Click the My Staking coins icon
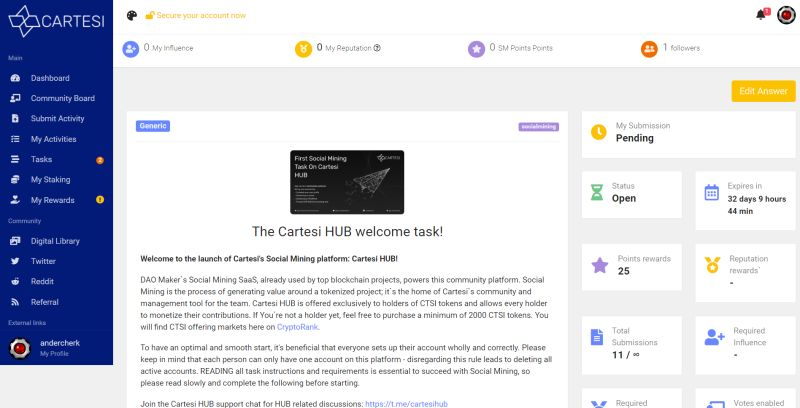 [15, 180]
